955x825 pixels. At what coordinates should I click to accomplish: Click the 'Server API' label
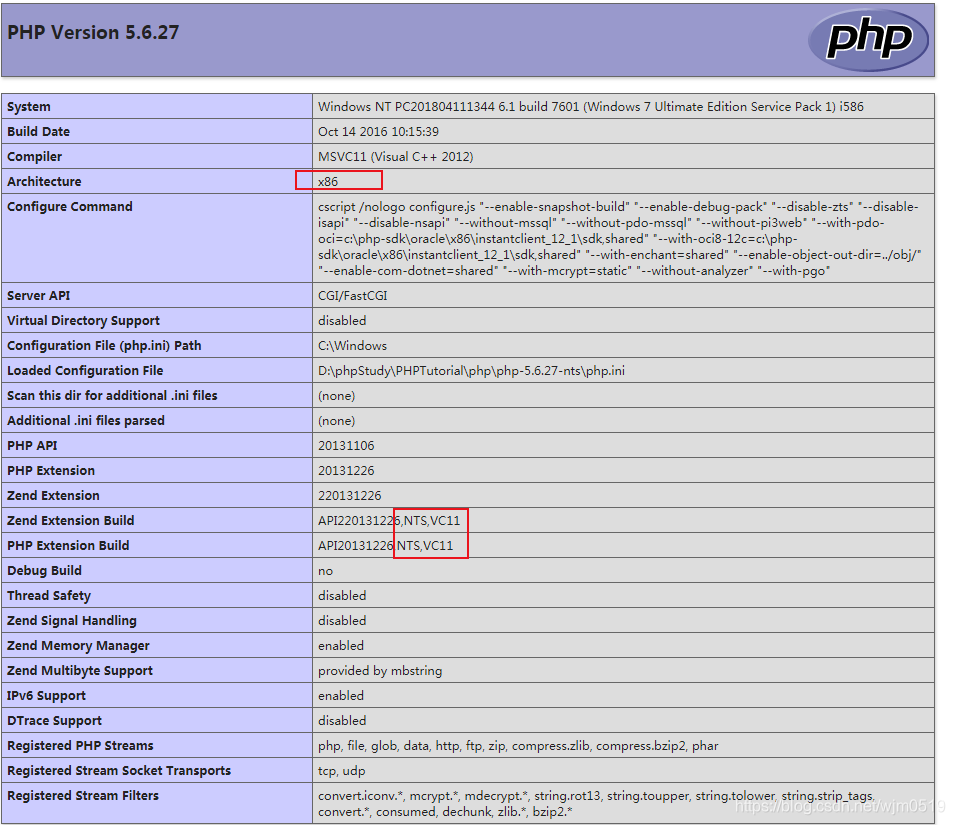tap(38, 295)
